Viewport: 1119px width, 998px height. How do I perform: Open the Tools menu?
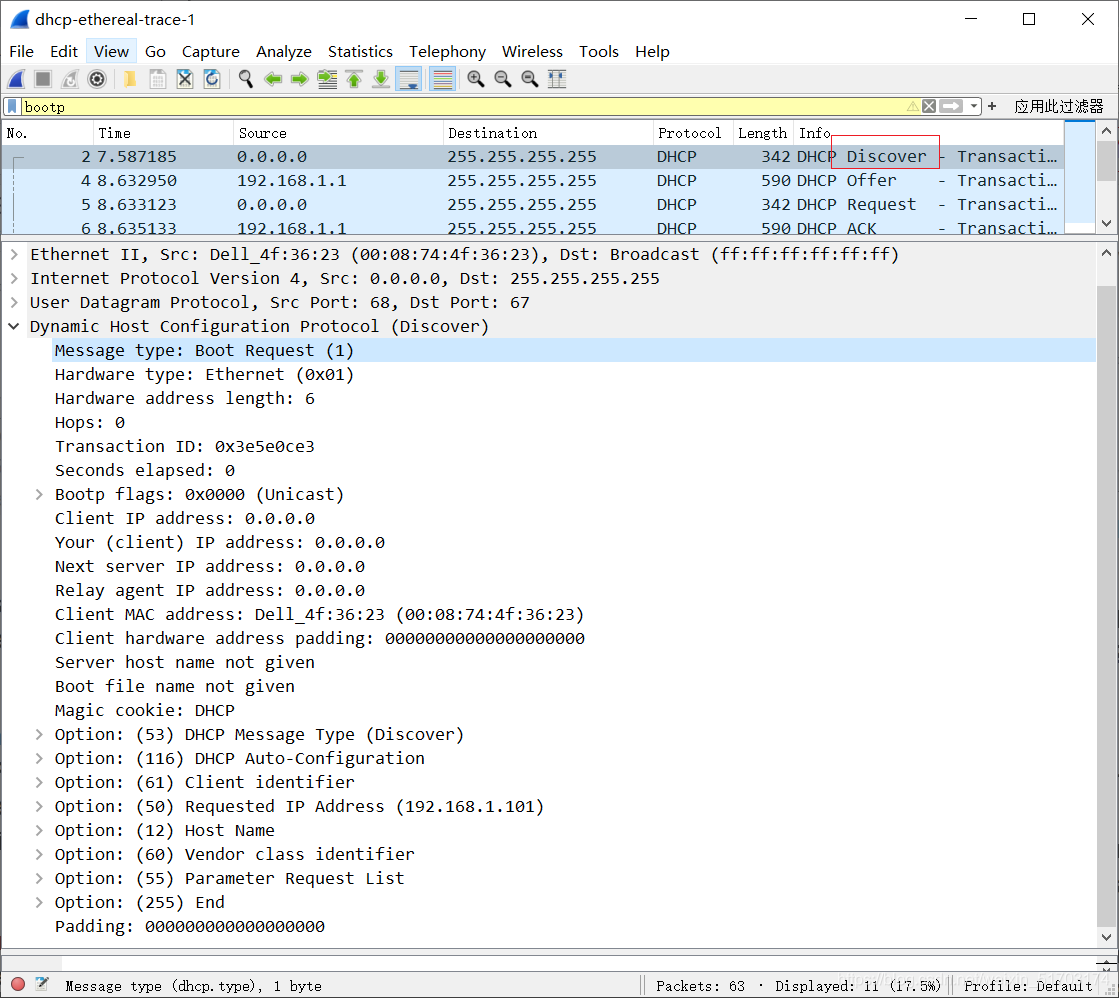pos(599,51)
